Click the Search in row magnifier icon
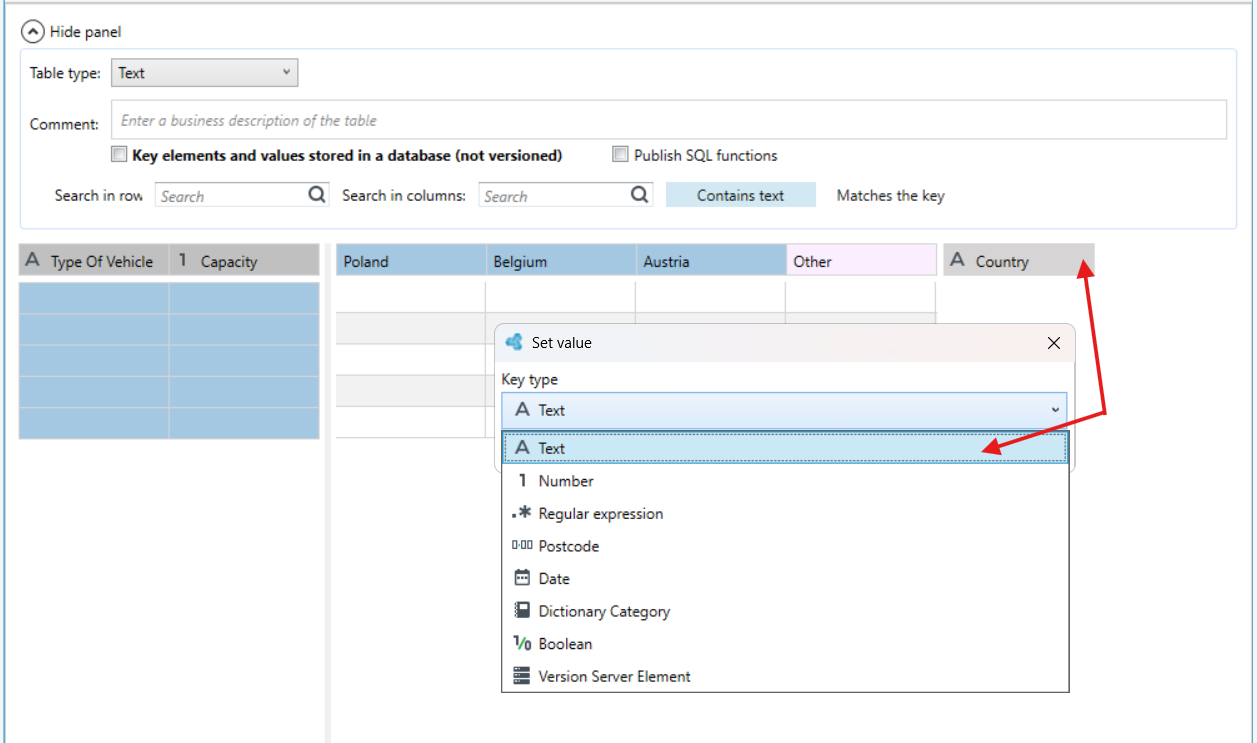Screen dimensions: 1257x743 [x=317, y=195]
